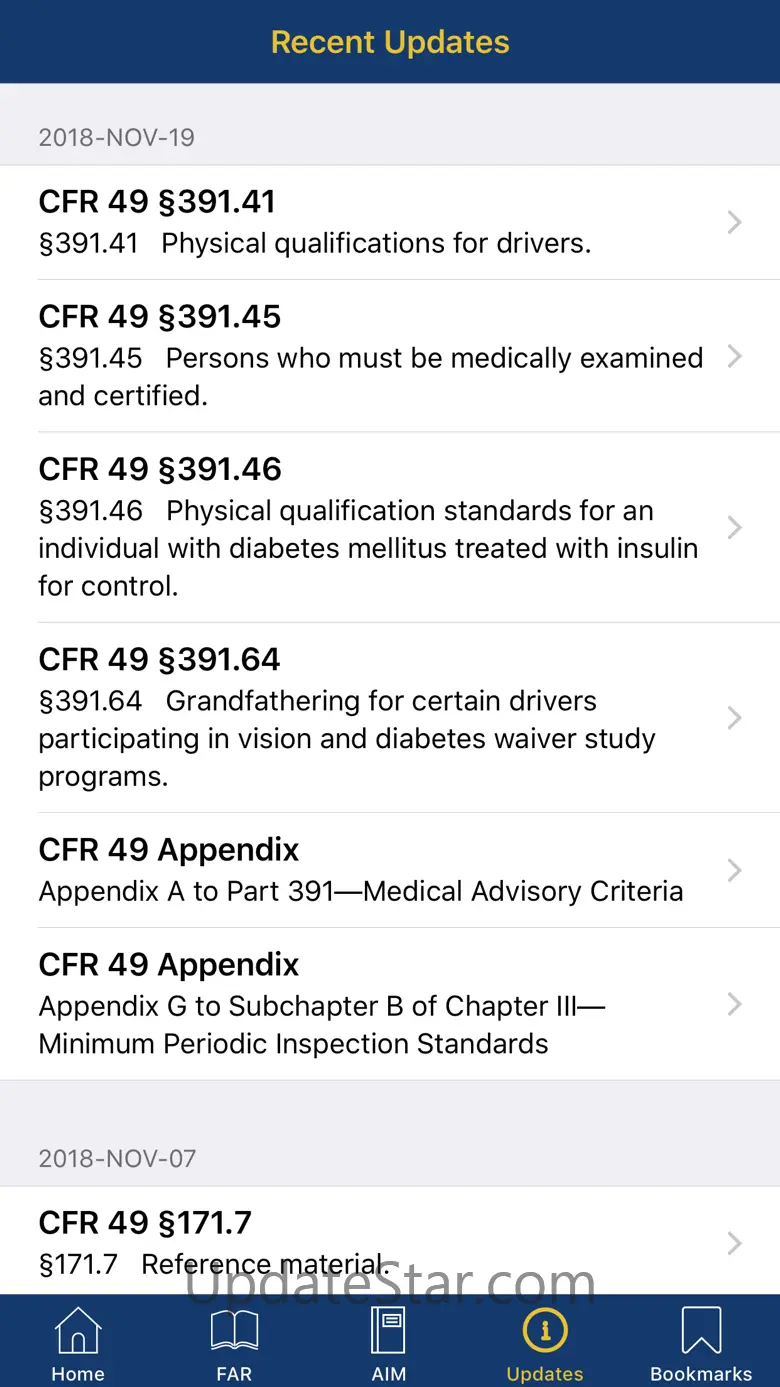Image resolution: width=780 pixels, height=1387 pixels.
Task: Tap the 2018-NOV-19 date section header
Action: click(117, 138)
